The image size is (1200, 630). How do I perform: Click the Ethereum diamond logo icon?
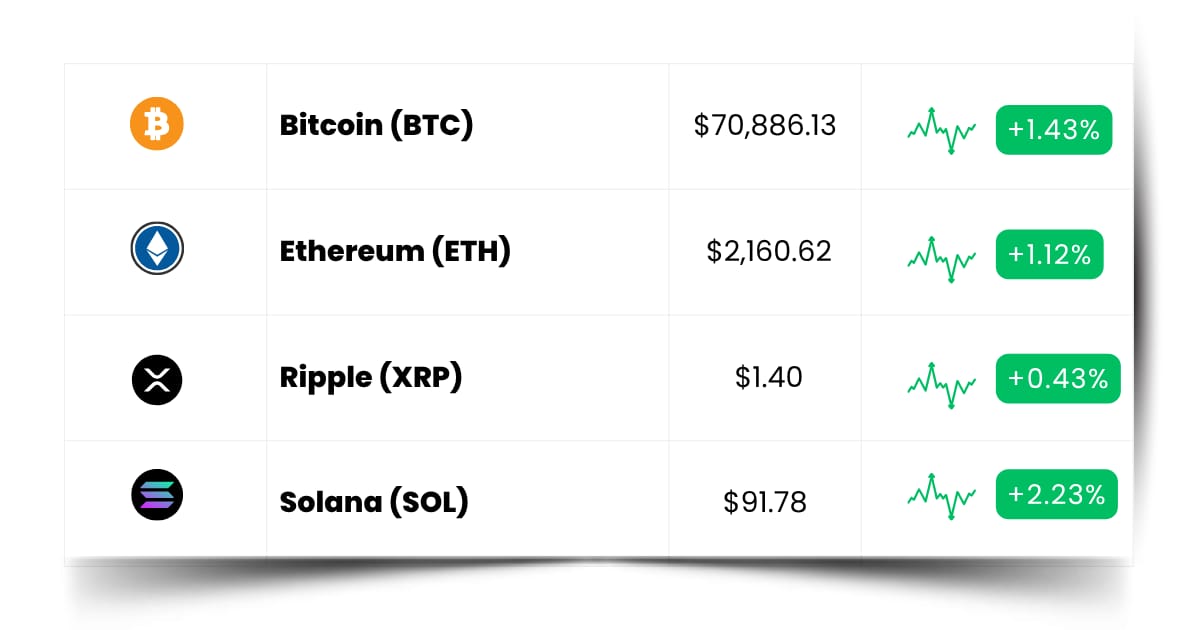(x=157, y=249)
